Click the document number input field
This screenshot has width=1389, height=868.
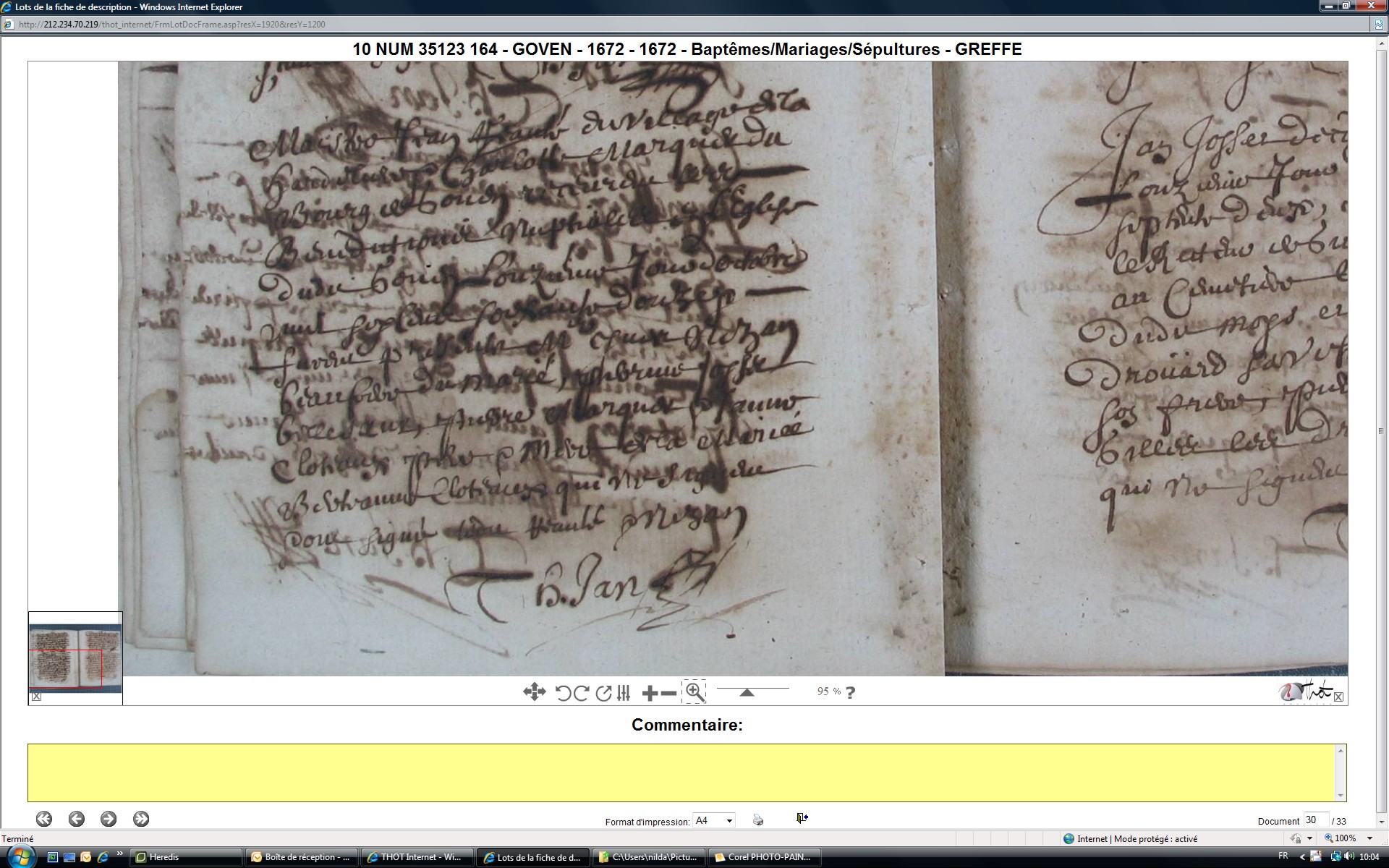coord(1314,820)
